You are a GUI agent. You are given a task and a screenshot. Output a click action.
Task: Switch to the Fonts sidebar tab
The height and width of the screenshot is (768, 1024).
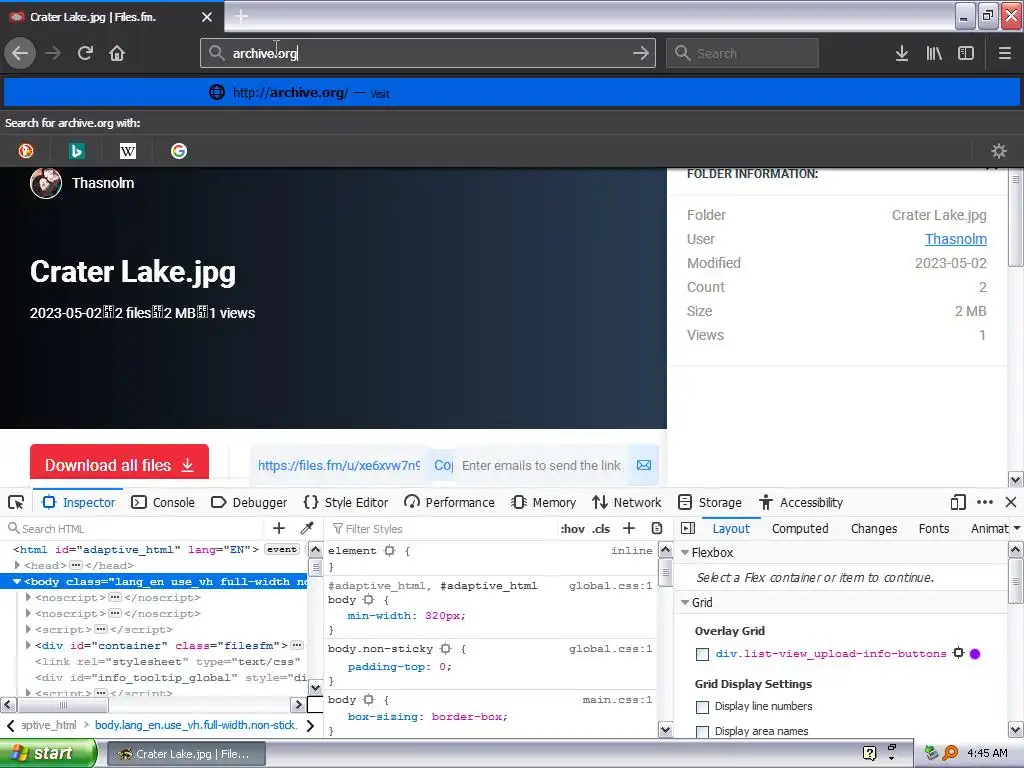coord(934,528)
